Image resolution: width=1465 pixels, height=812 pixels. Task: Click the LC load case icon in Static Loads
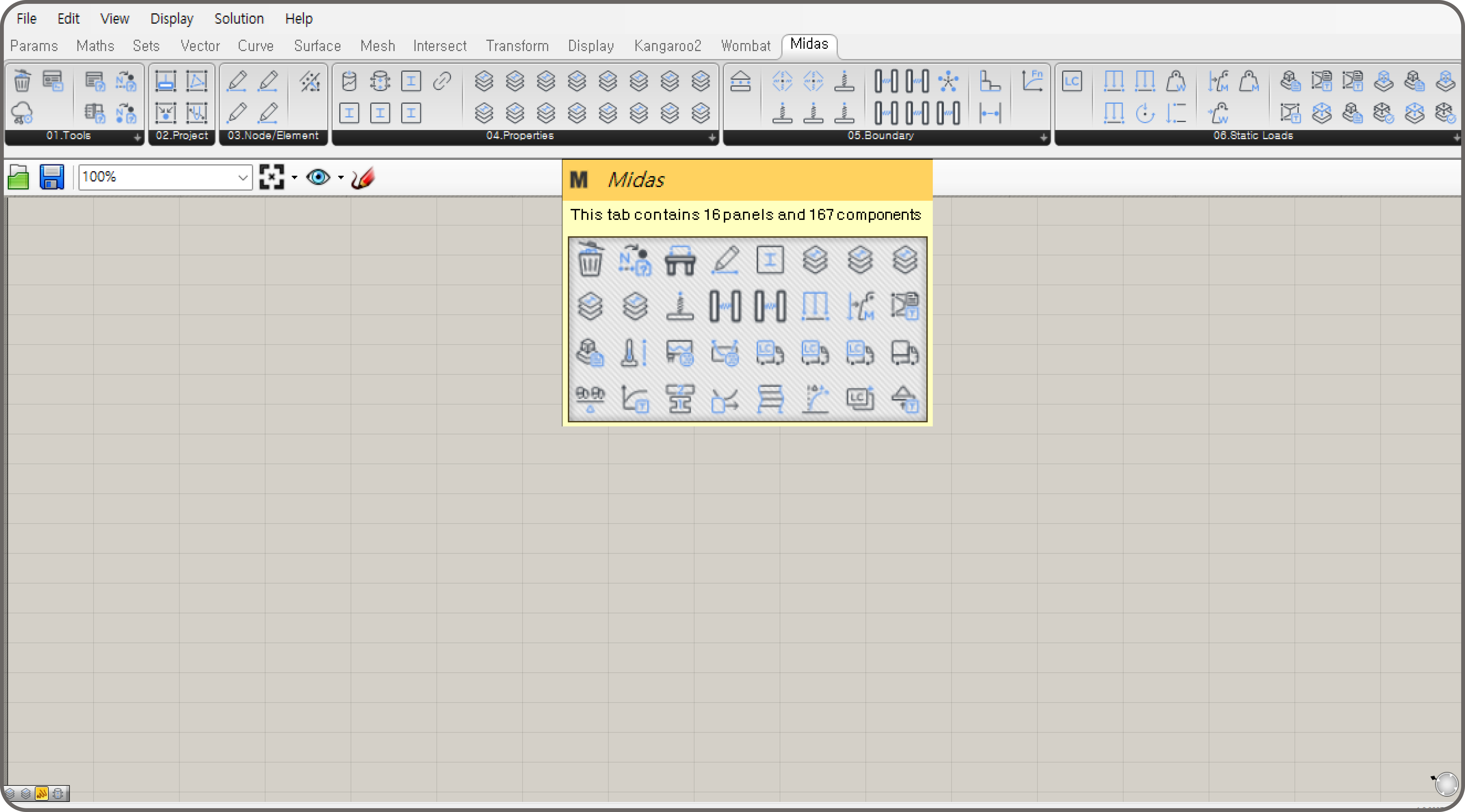pyautogui.click(x=1072, y=81)
